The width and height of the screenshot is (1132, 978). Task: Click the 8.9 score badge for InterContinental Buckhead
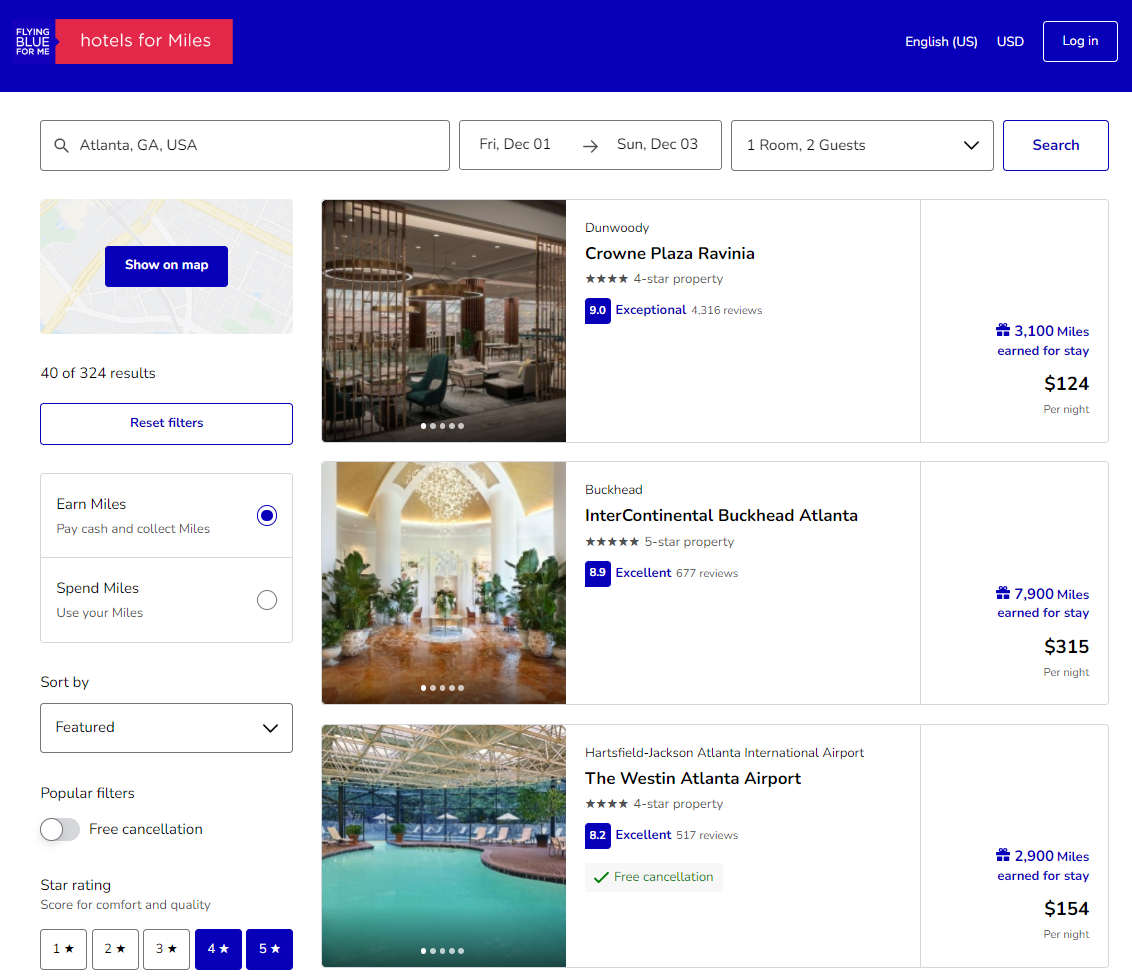pos(598,573)
